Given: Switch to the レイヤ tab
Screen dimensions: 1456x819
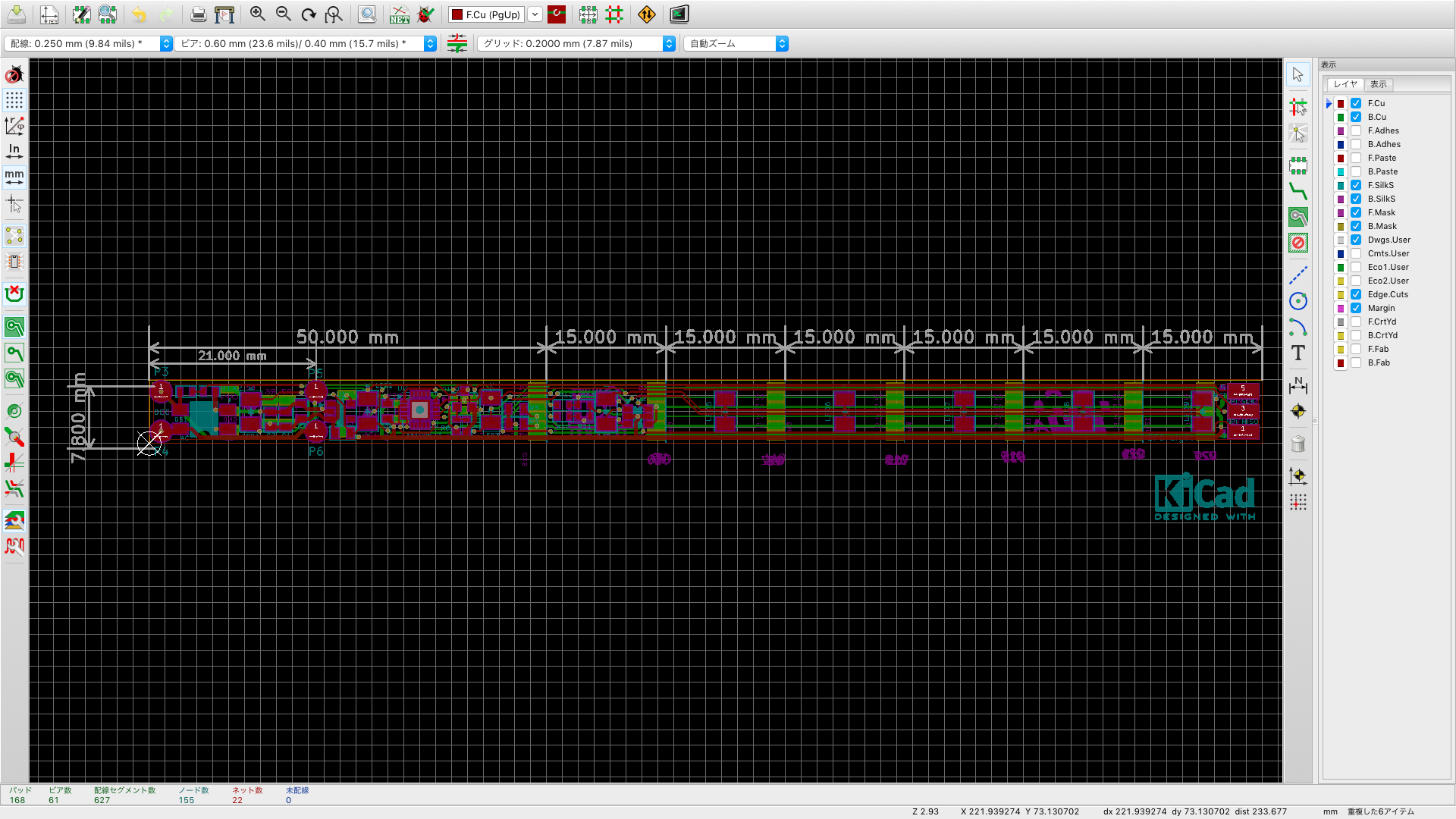Looking at the screenshot, I should [1345, 84].
